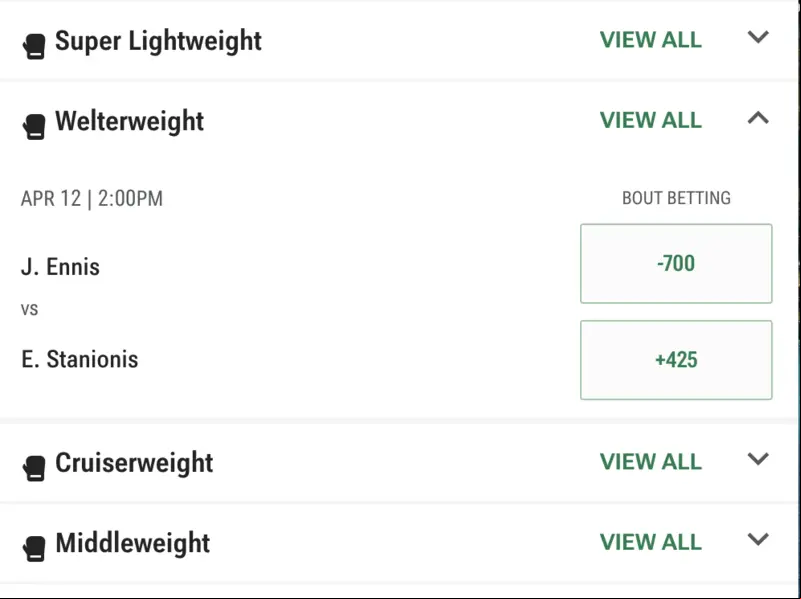The height and width of the screenshot is (599, 801).
Task: View all Cruiserweight bouts
Action: pos(651,462)
